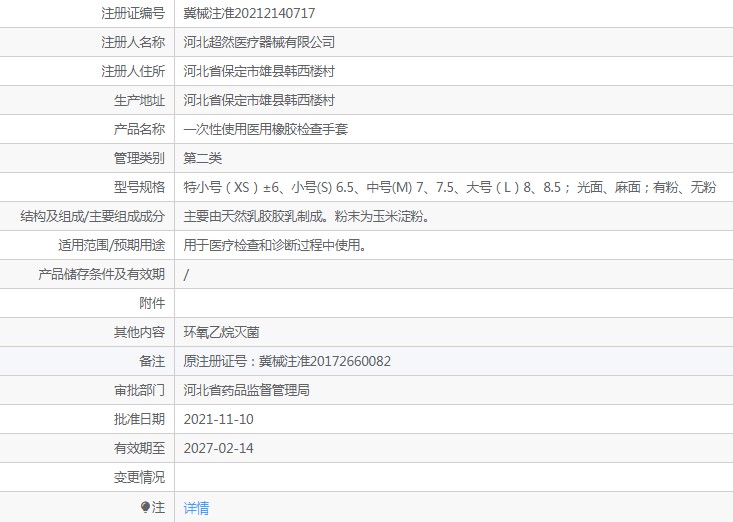The image size is (733, 522).
Task: Select registration number 冀械注准20212140717
Action: coord(249,13)
